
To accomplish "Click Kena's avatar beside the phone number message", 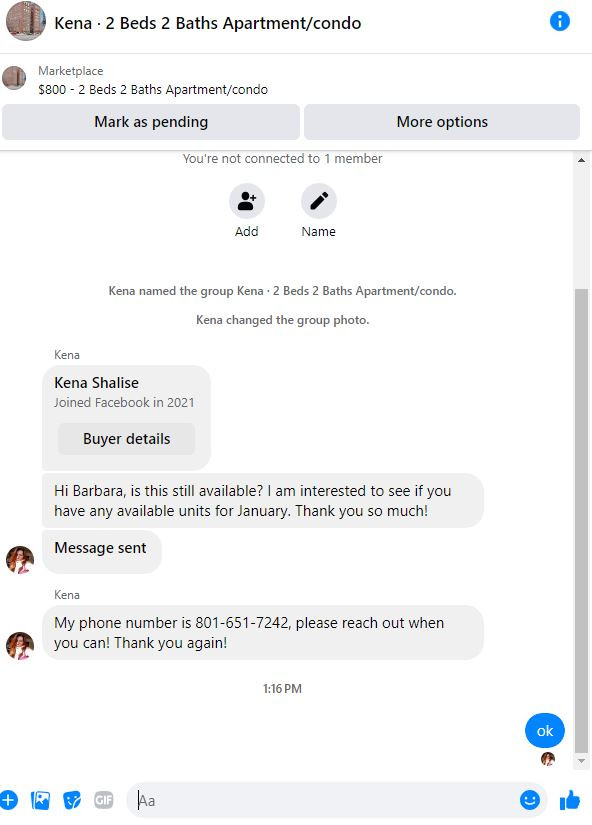I will 20,646.
